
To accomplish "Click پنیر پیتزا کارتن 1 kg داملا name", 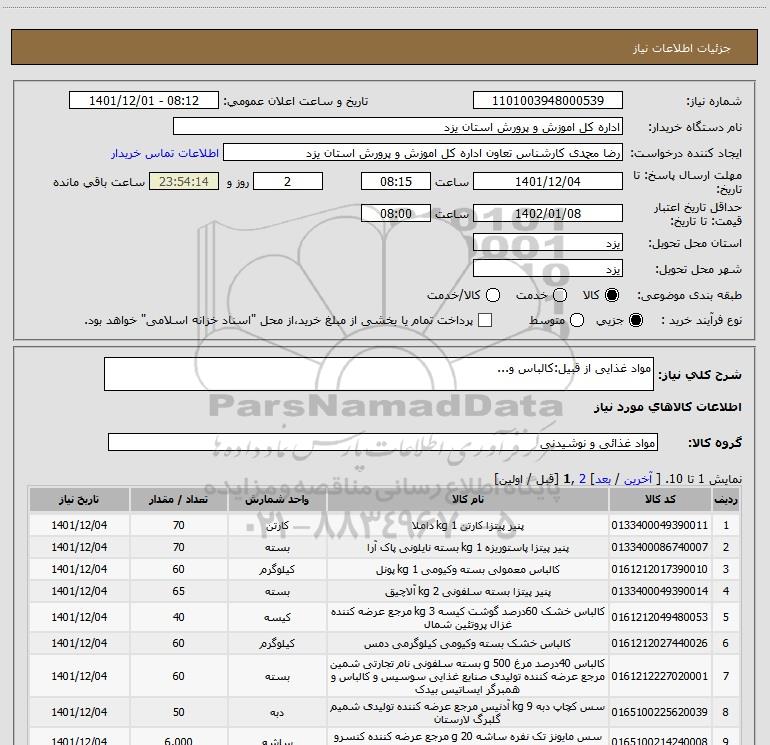I will pos(468,525).
